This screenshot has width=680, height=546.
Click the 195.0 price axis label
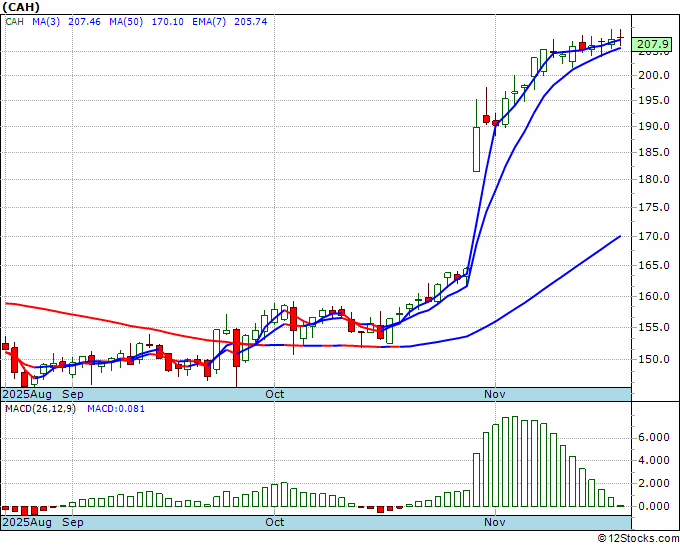click(x=654, y=101)
